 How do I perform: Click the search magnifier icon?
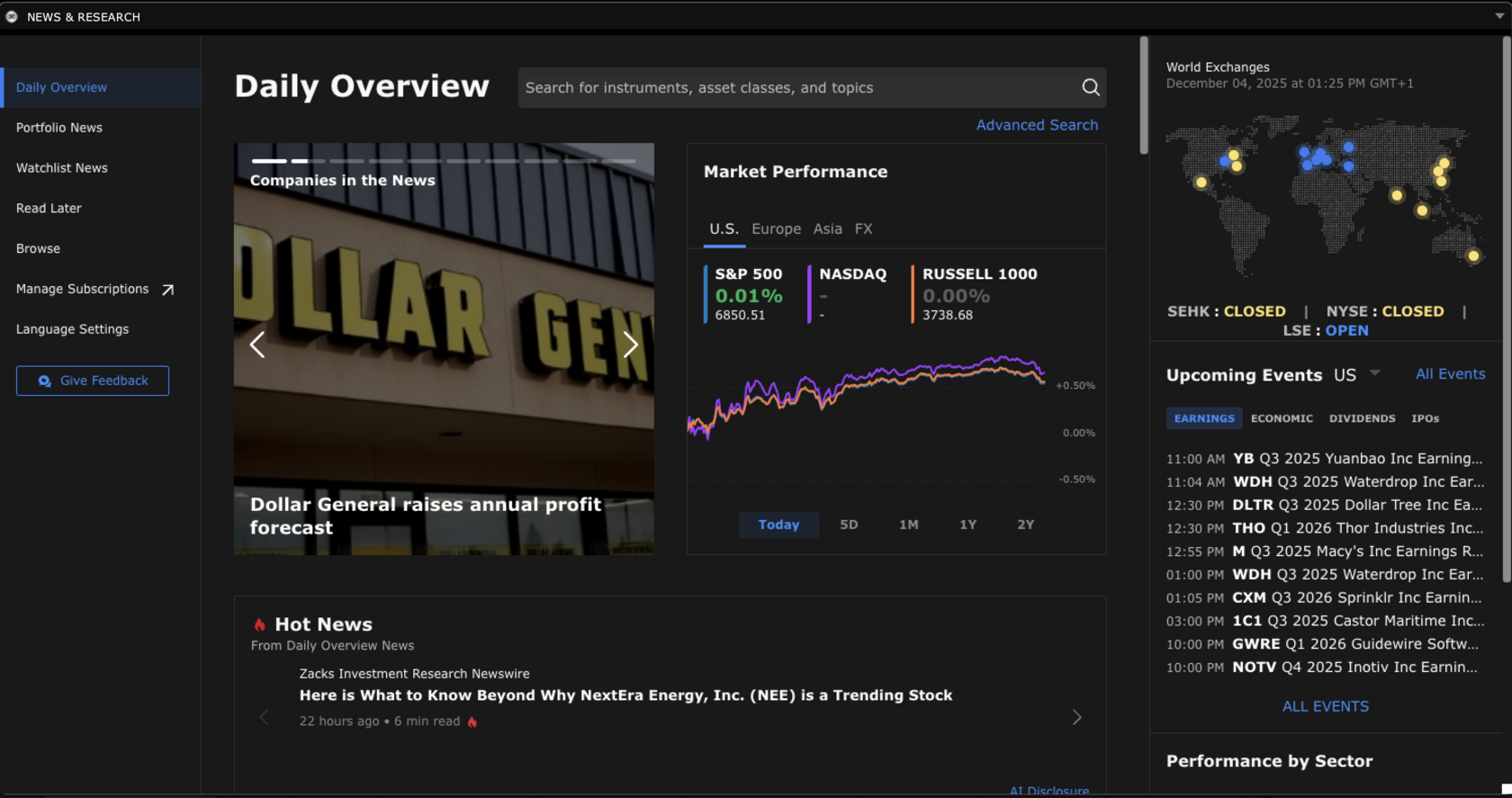1090,87
